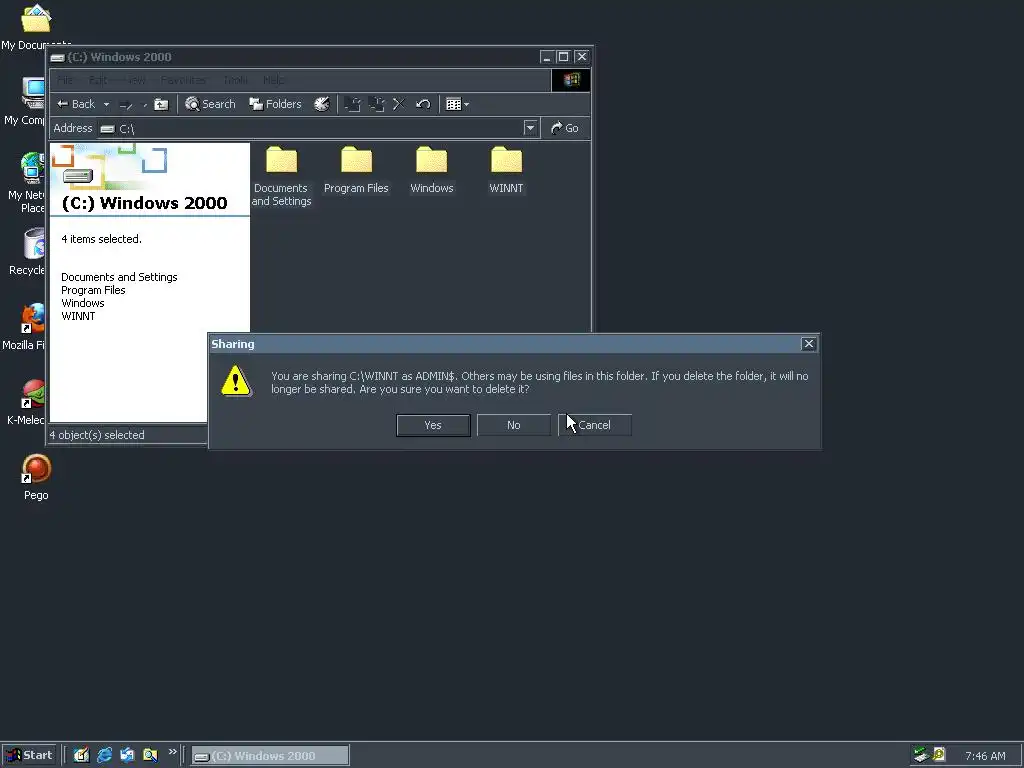This screenshot has width=1024, height=768.
Task: Open the Tools menu
Action: [235, 80]
